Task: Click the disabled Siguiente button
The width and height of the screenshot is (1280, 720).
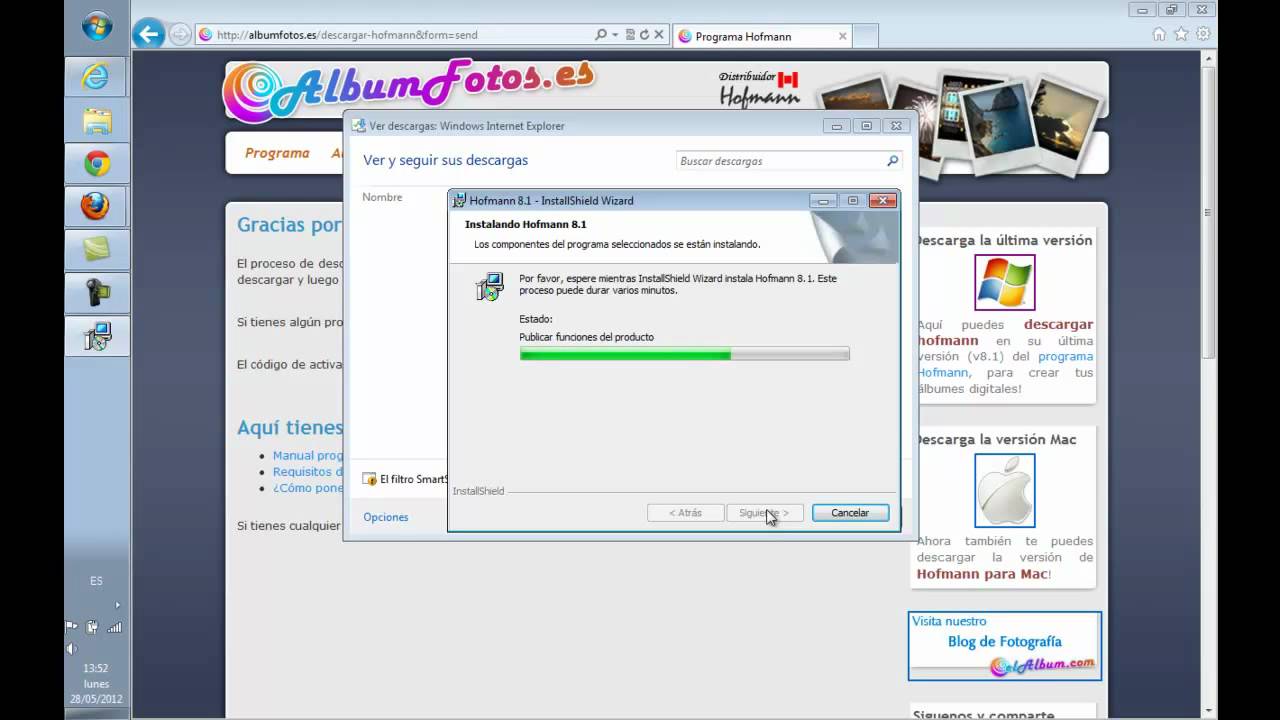Action: 765,513
